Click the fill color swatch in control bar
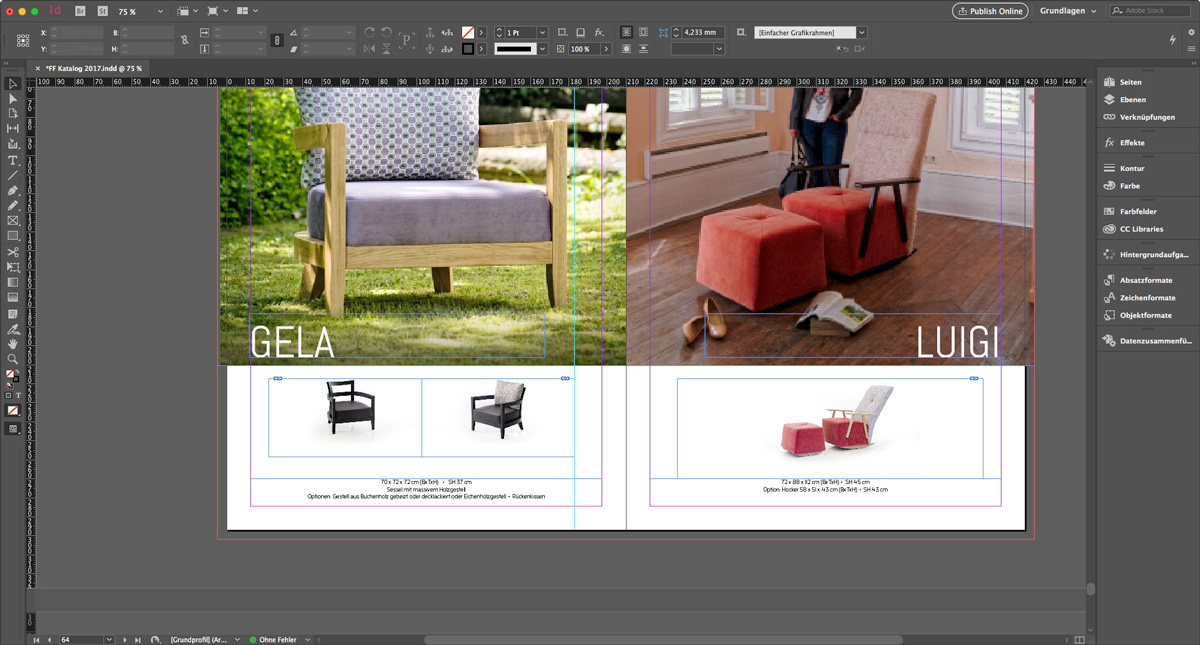 point(468,33)
